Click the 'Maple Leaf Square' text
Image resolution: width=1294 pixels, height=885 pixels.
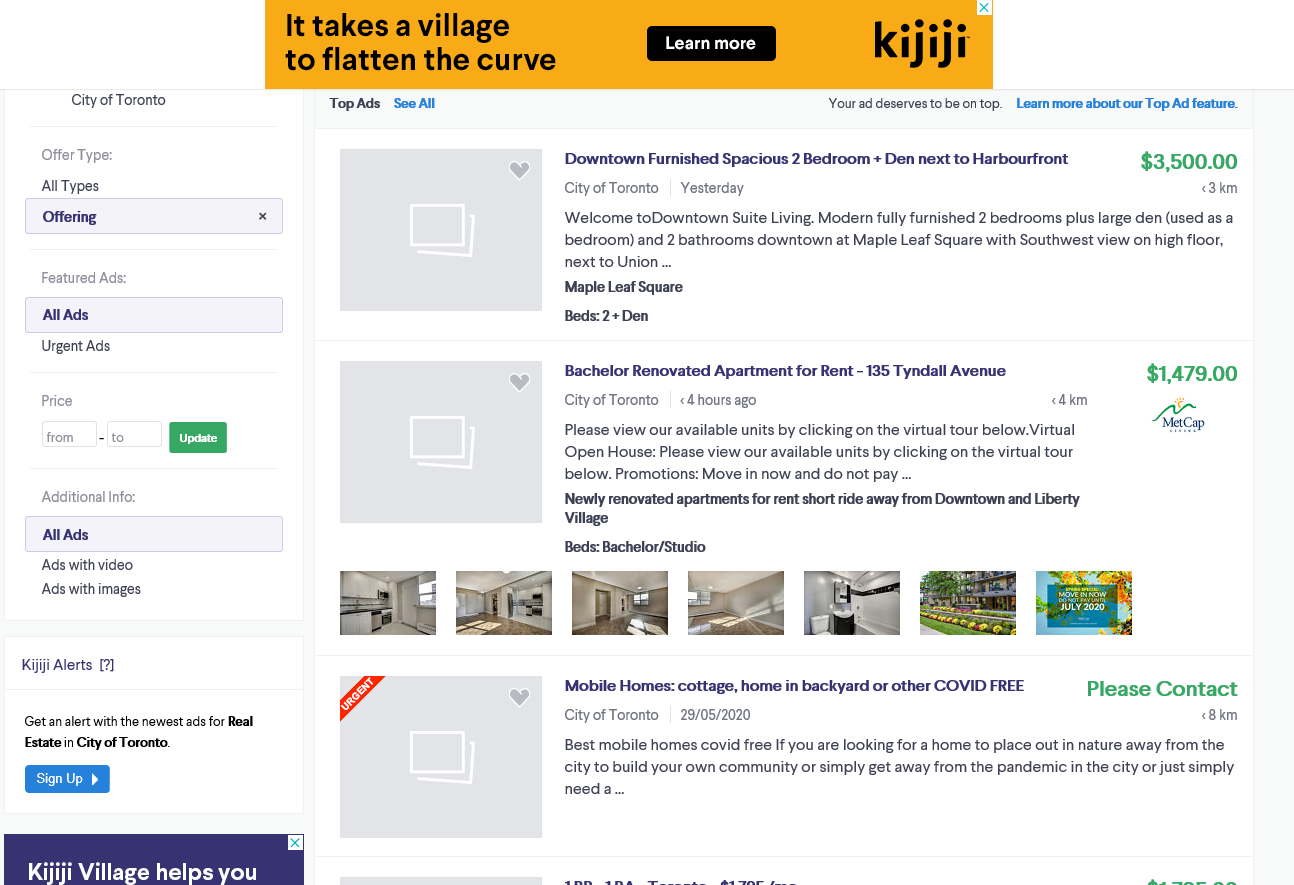tap(624, 287)
